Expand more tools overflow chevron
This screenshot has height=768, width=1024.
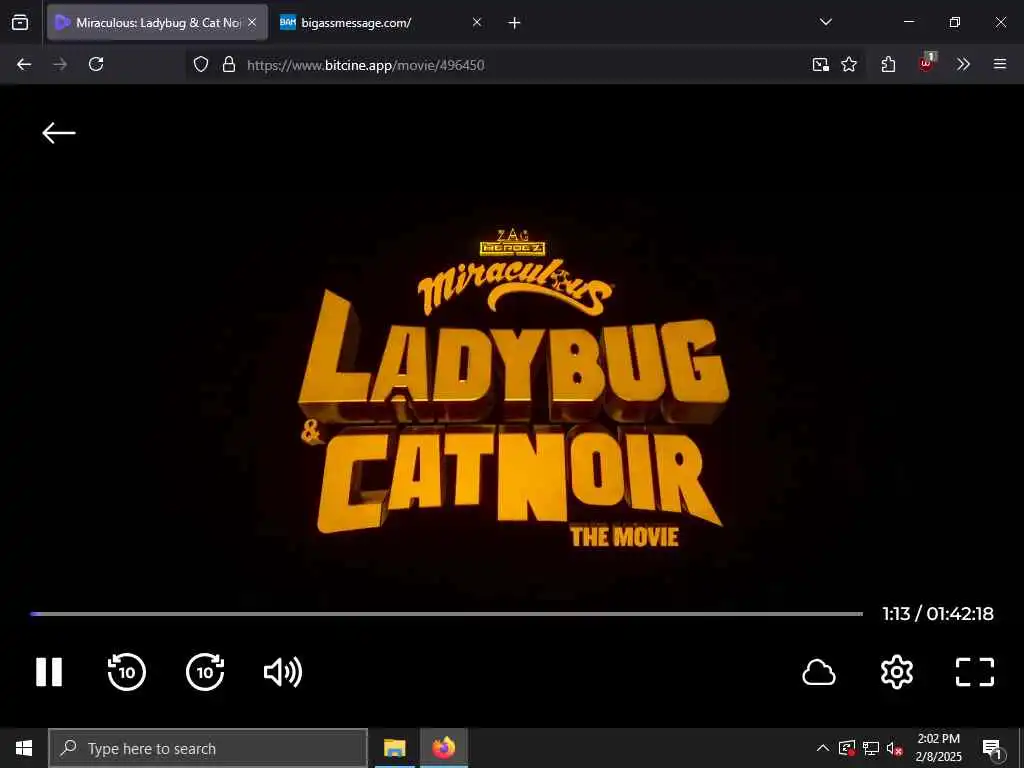coord(963,64)
